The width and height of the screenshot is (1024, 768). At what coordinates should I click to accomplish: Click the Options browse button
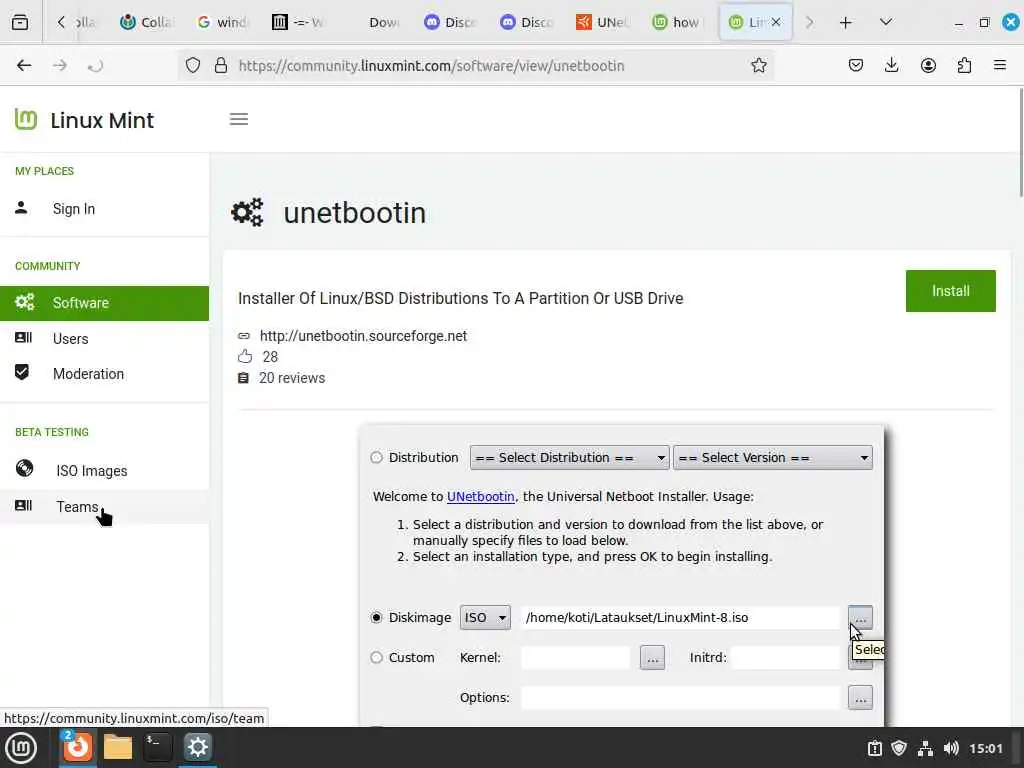(x=860, y=697)
